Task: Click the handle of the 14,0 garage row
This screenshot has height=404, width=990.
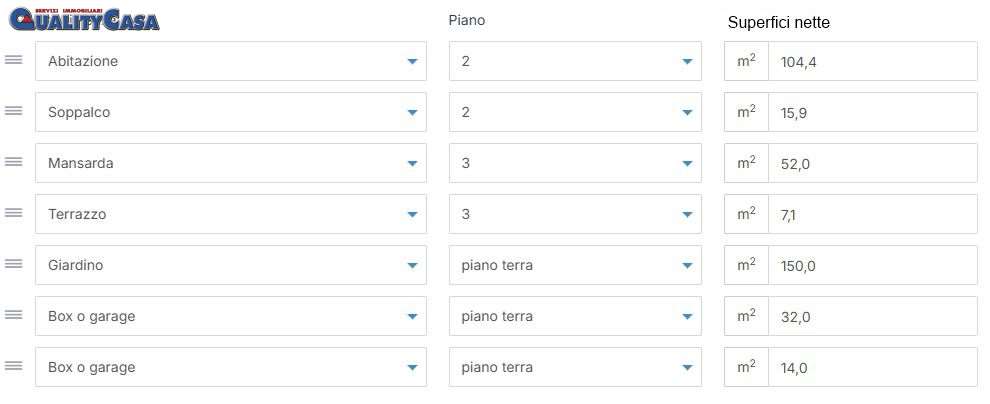Action: pos(13,366)
